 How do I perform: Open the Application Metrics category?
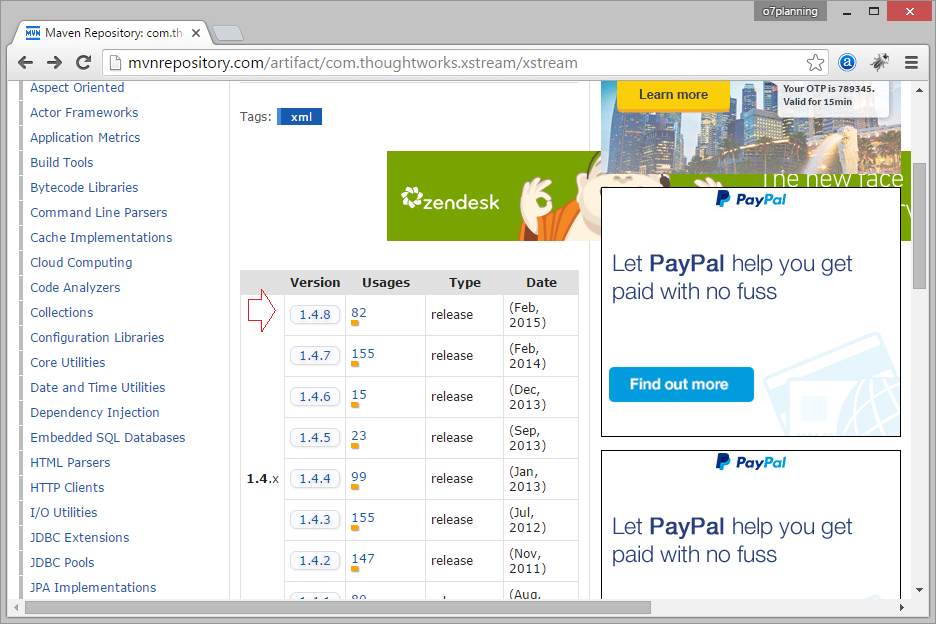click(85, 138)
